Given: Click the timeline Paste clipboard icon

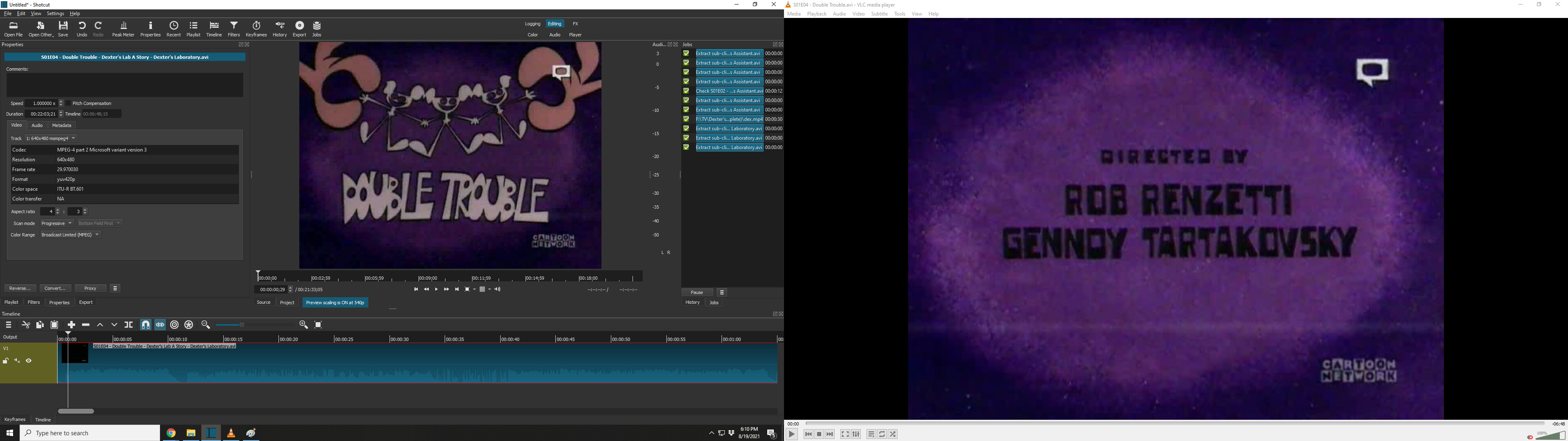Looking at the screenshot, I should [x=55, y=325].
